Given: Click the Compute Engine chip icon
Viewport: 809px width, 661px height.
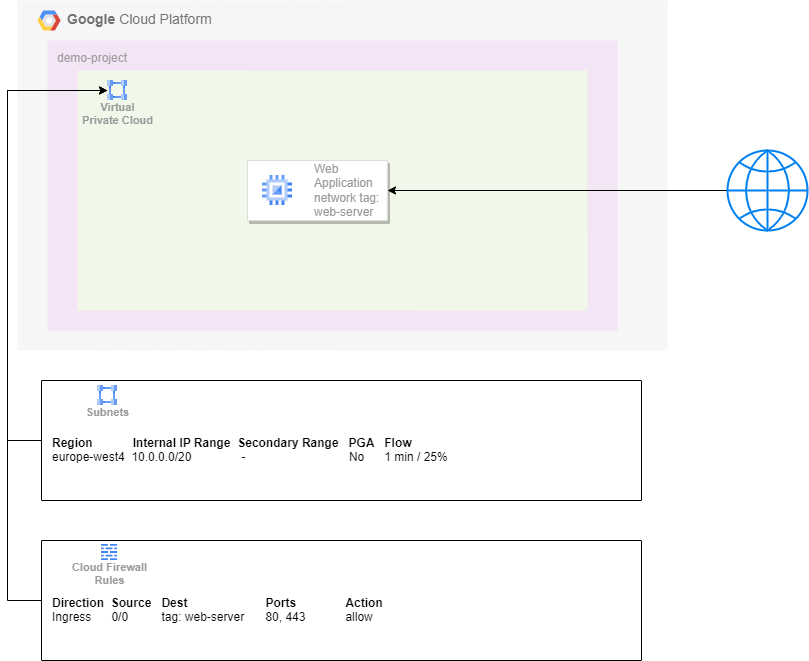Looking at the screenshot, I should (277, 190).
